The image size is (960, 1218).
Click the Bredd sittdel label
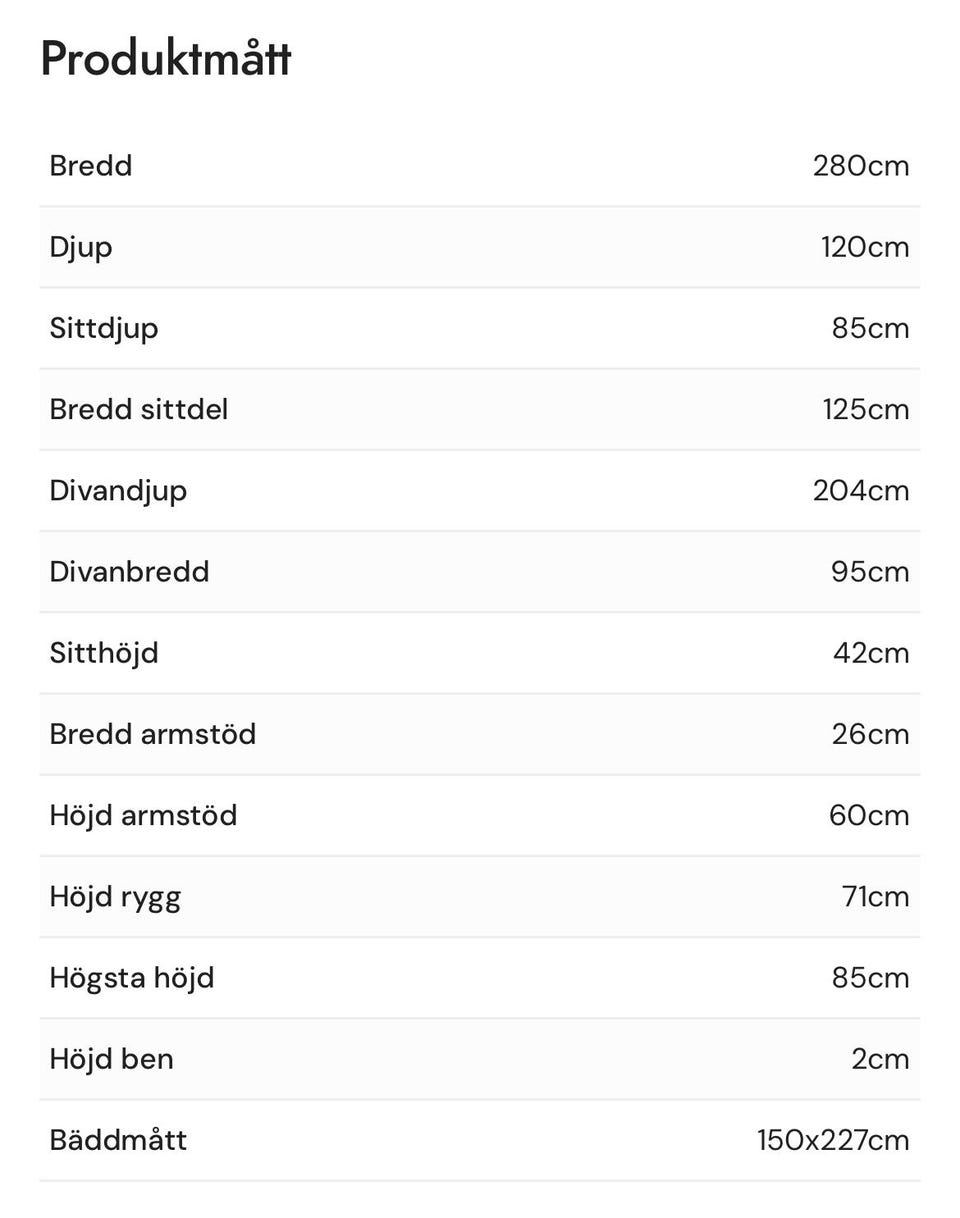point(139,409)
